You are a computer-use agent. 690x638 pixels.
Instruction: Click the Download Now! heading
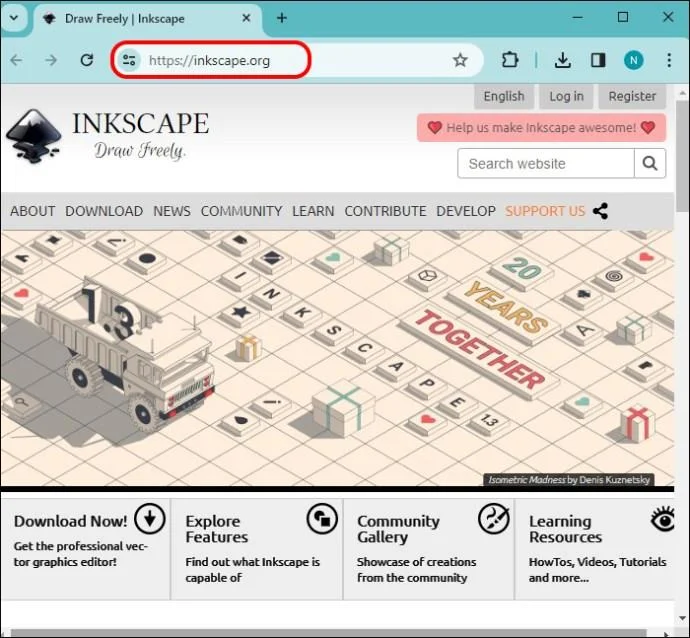click(x=70, y=521)
